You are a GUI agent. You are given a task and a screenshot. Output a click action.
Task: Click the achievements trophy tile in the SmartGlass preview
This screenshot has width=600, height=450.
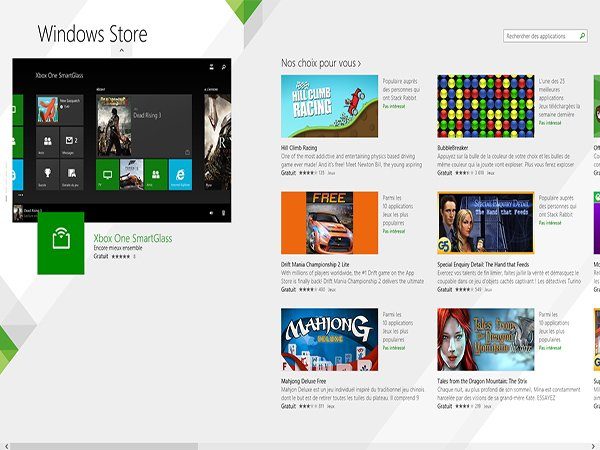click(x=47, y=174)
